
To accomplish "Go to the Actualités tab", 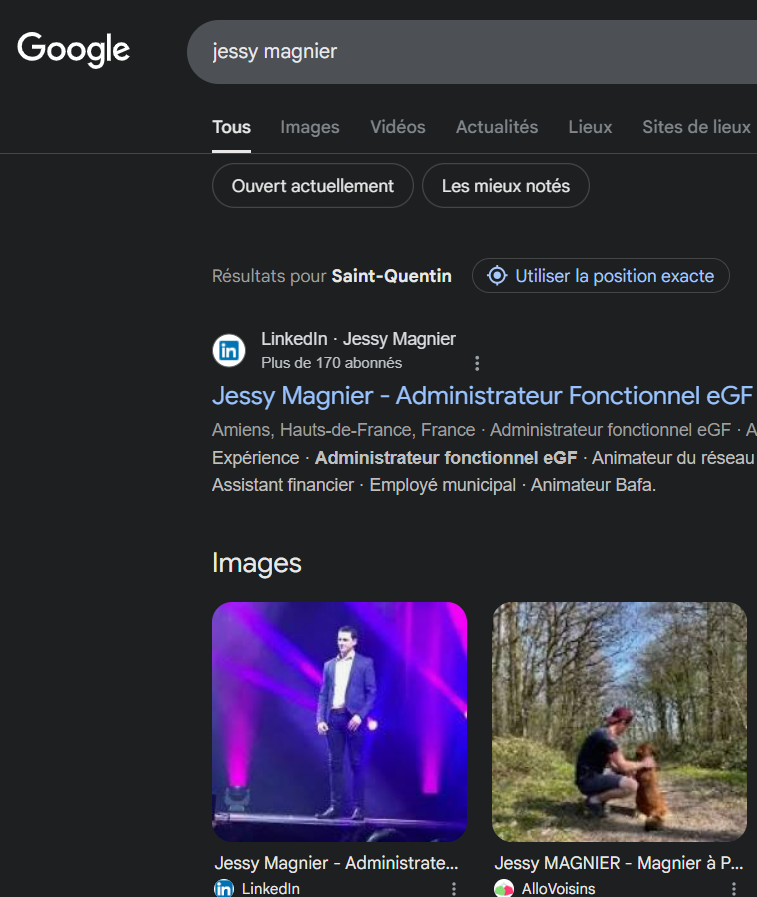I will click(x=497, y=127).
